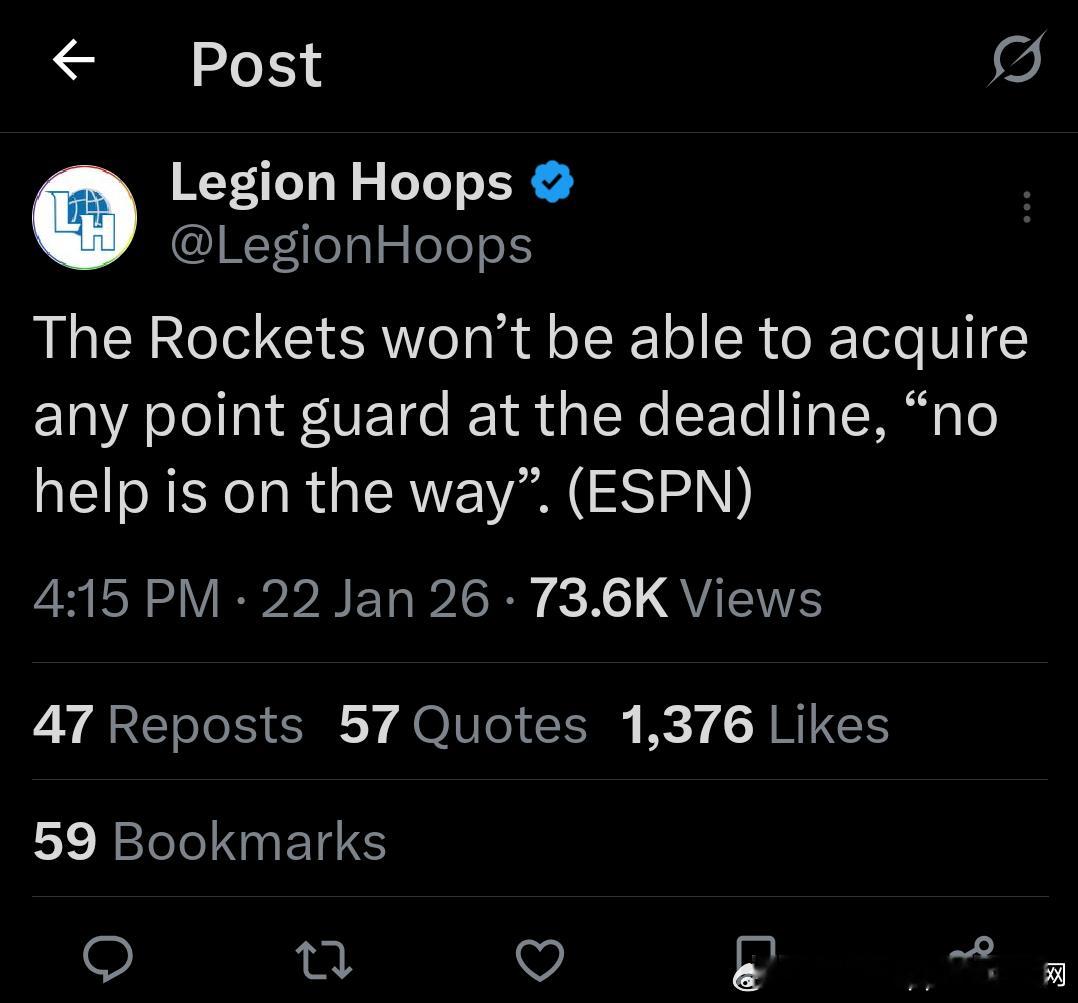Like the Rockets post
1078x1003 pixels.
tap(539, 959)
